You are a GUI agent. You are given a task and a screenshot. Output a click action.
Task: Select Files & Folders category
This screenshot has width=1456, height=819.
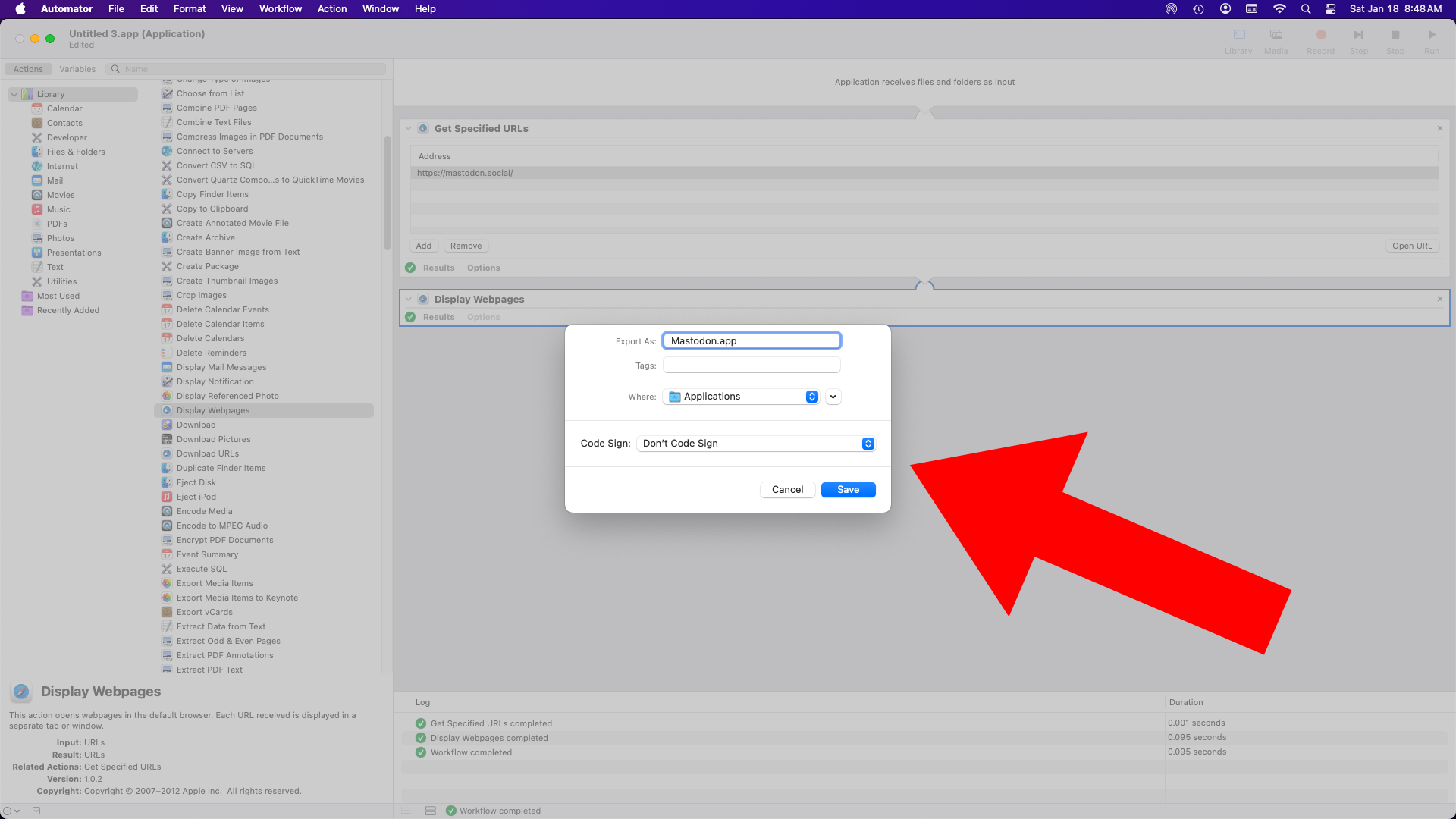point(76,152)
